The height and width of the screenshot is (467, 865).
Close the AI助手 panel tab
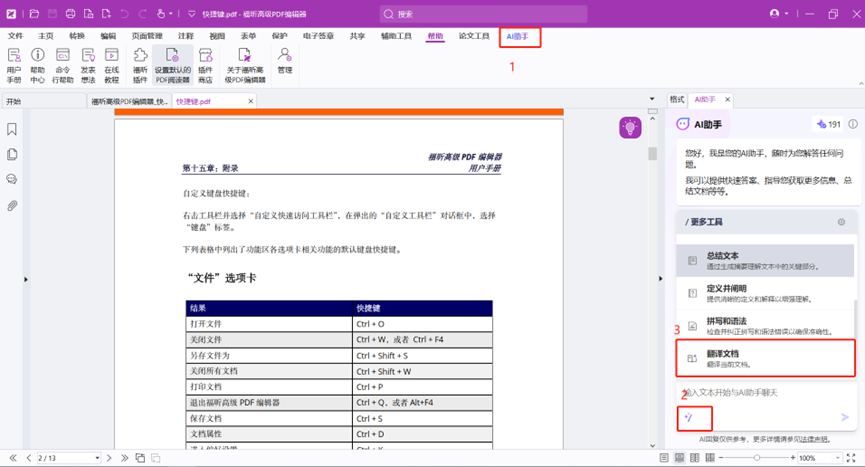tap(727, 99)
